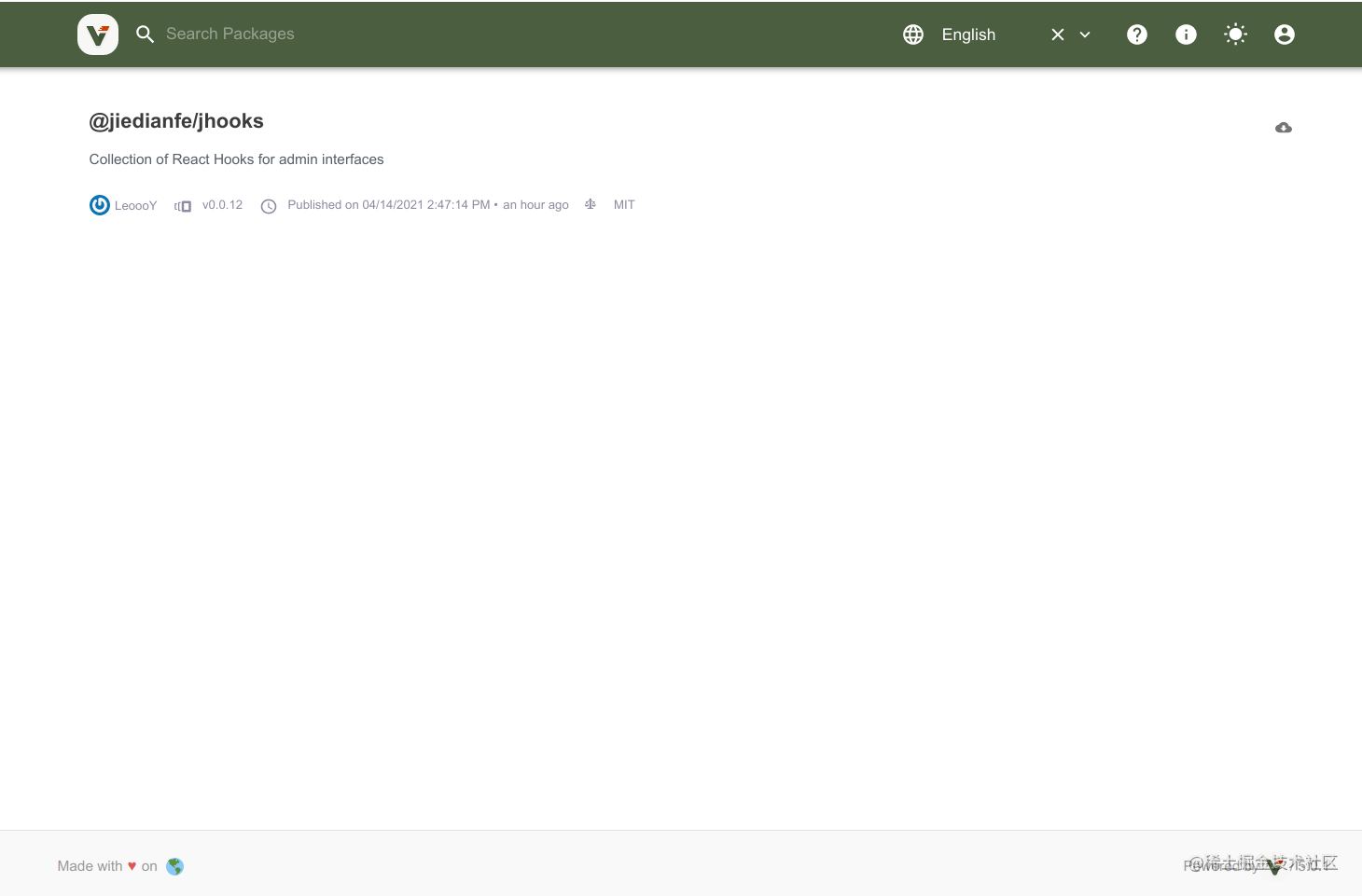
Task: Click the clock icon near Published date
Action: 269,206
